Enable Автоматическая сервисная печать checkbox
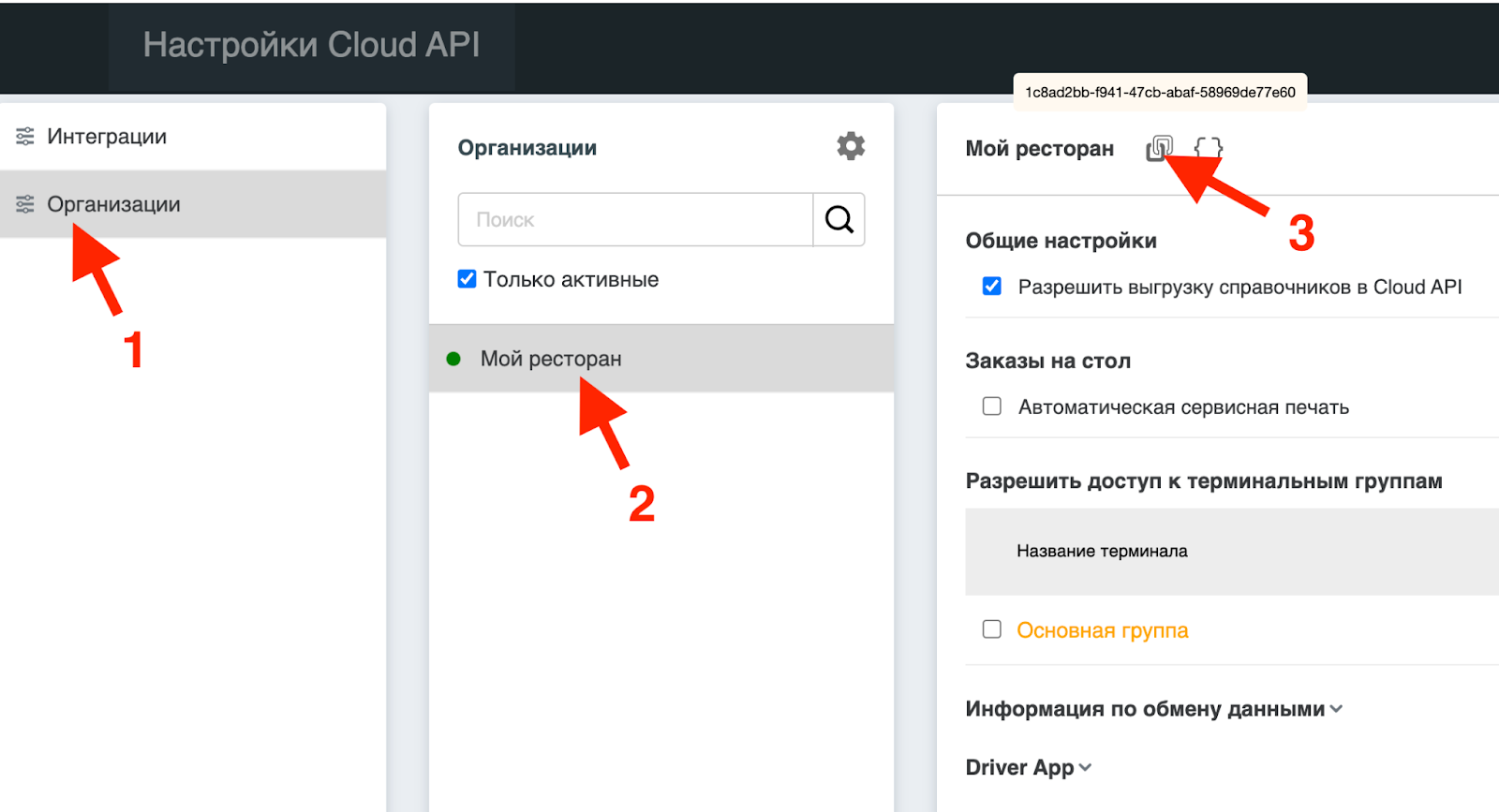Viewport: 1499px width, 812px height. click(x=992, y=406)
